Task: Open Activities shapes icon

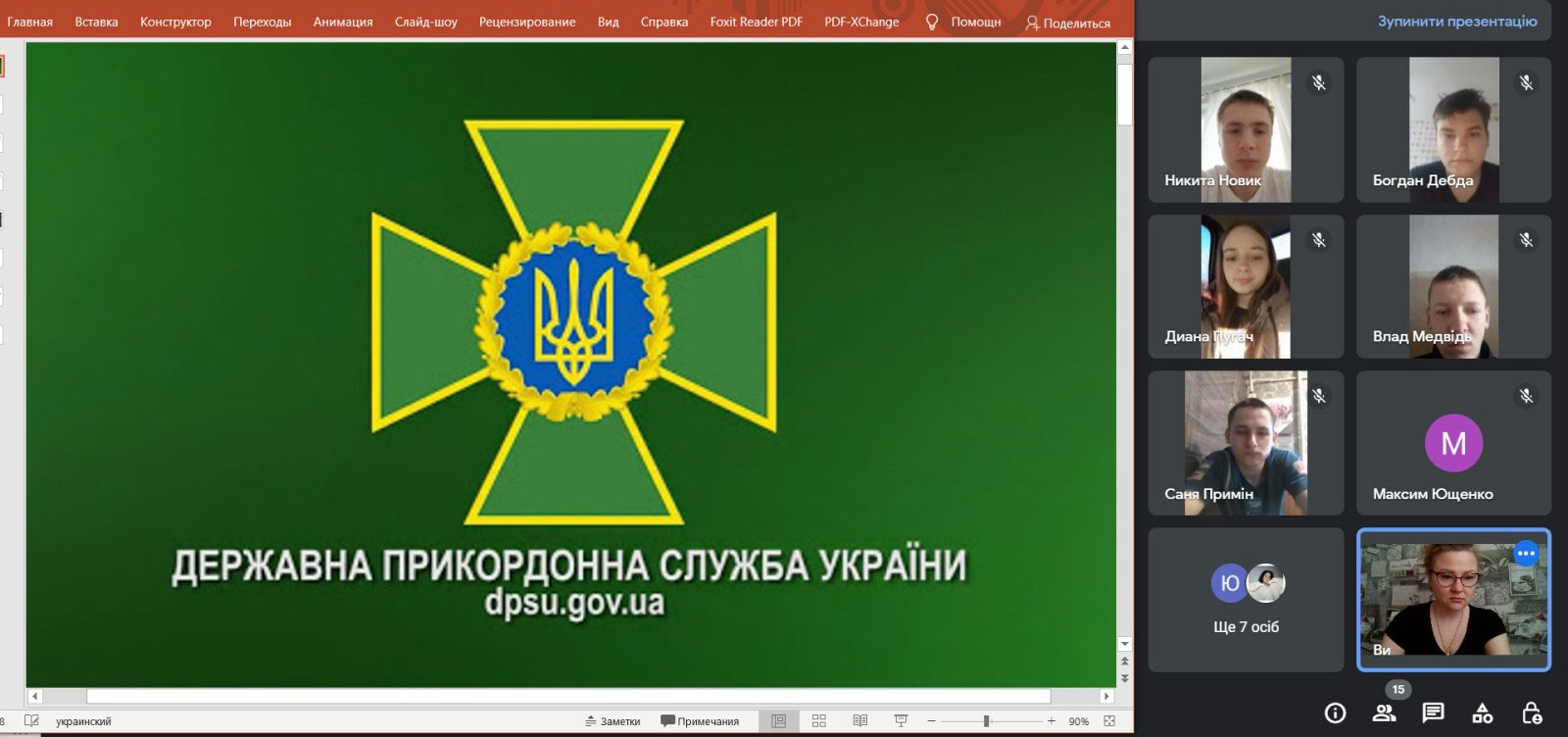Action: coord(1483,712)
